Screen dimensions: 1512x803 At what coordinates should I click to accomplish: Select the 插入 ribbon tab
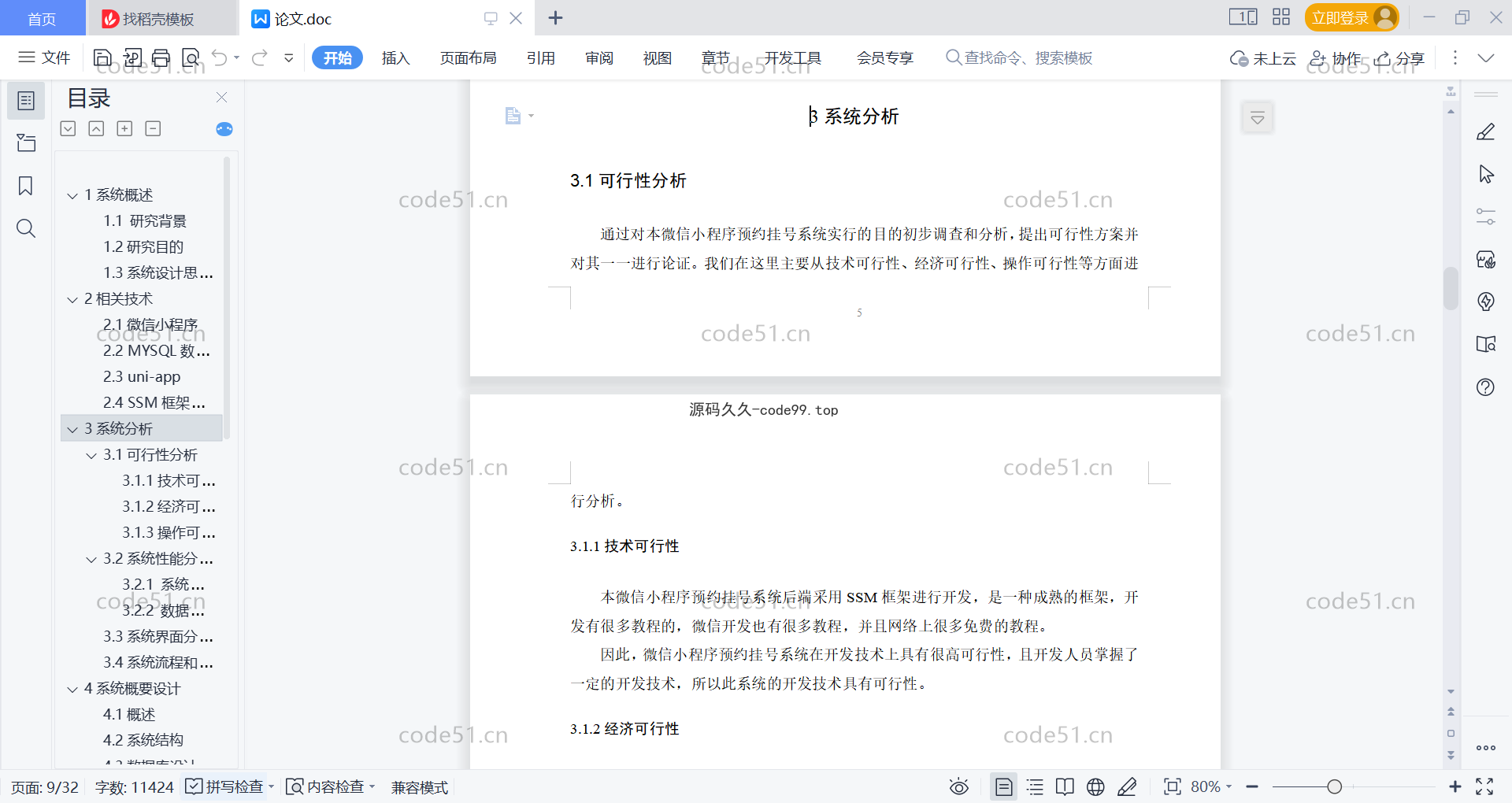click(395, 57)
